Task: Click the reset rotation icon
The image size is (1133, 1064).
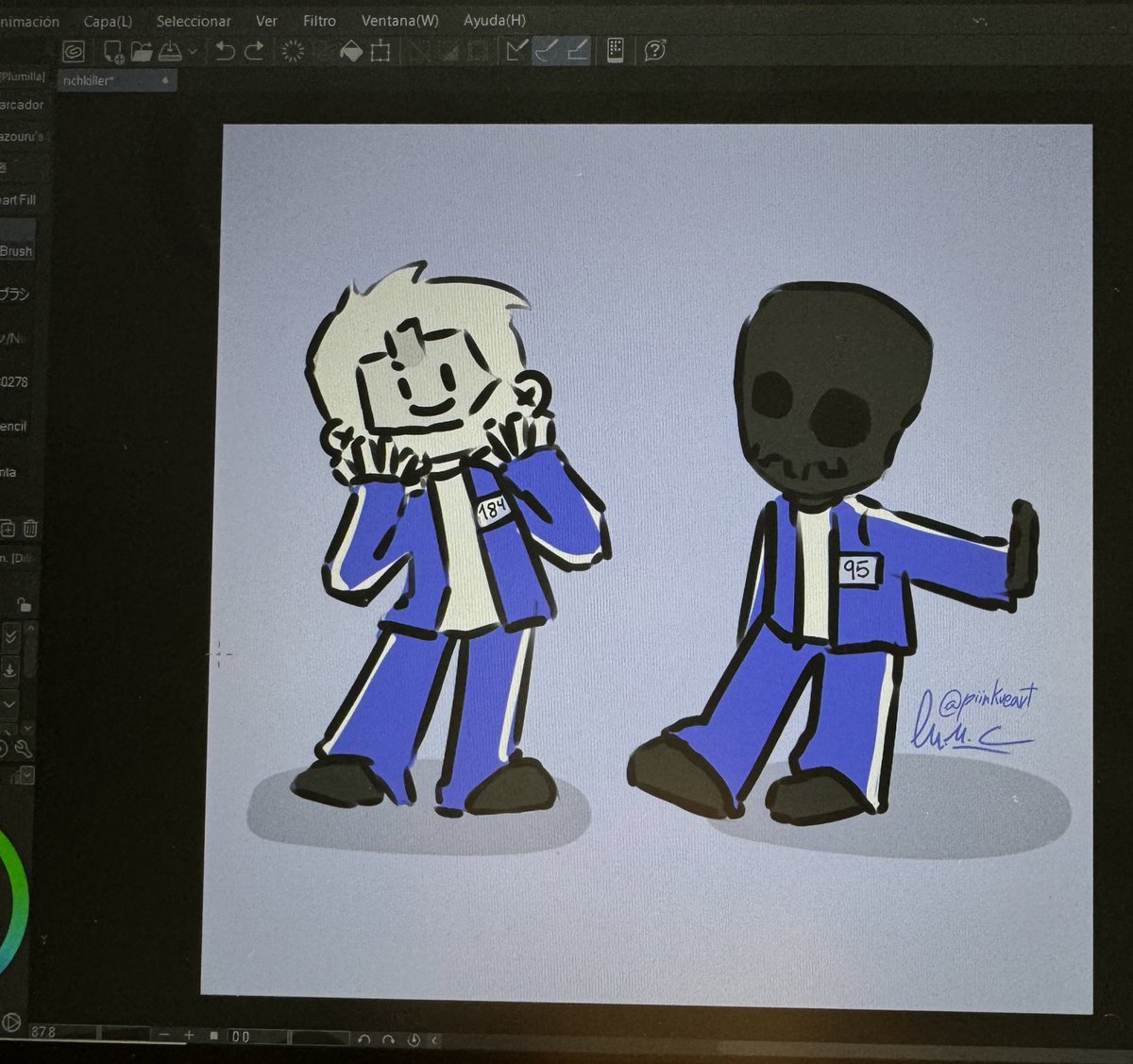Action: pos(414,1039)
